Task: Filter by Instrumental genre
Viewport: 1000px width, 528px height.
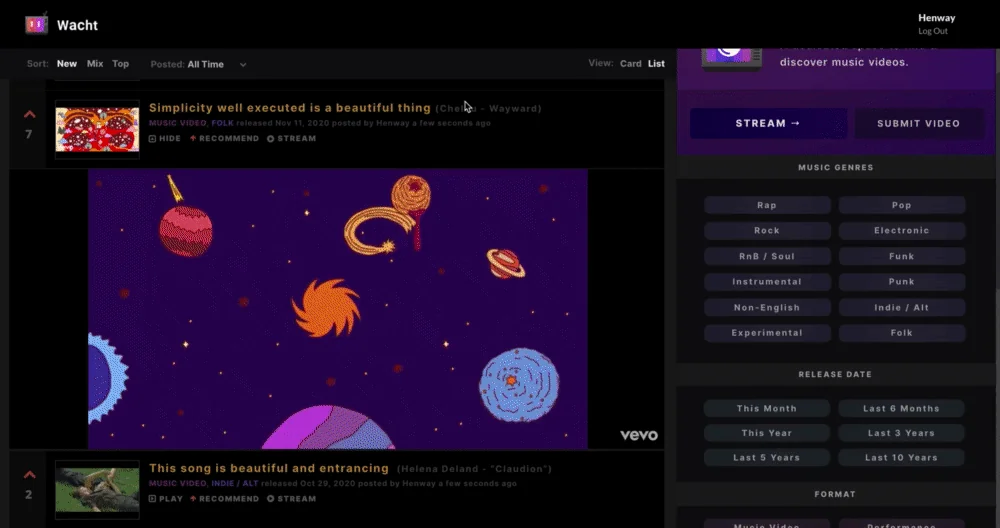Action: coord(767,281)
